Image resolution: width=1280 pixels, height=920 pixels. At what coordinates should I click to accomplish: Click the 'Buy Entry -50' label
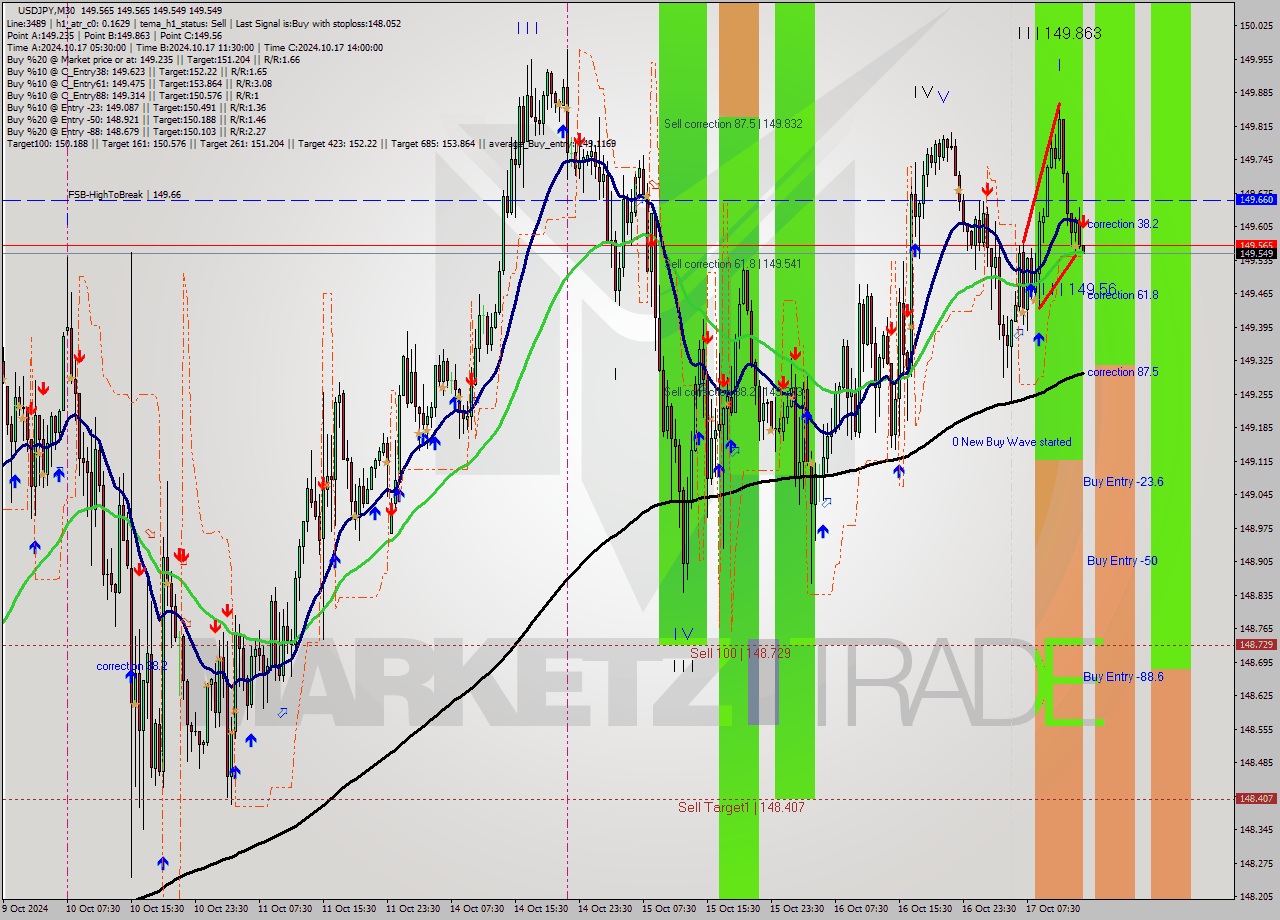1122,561
